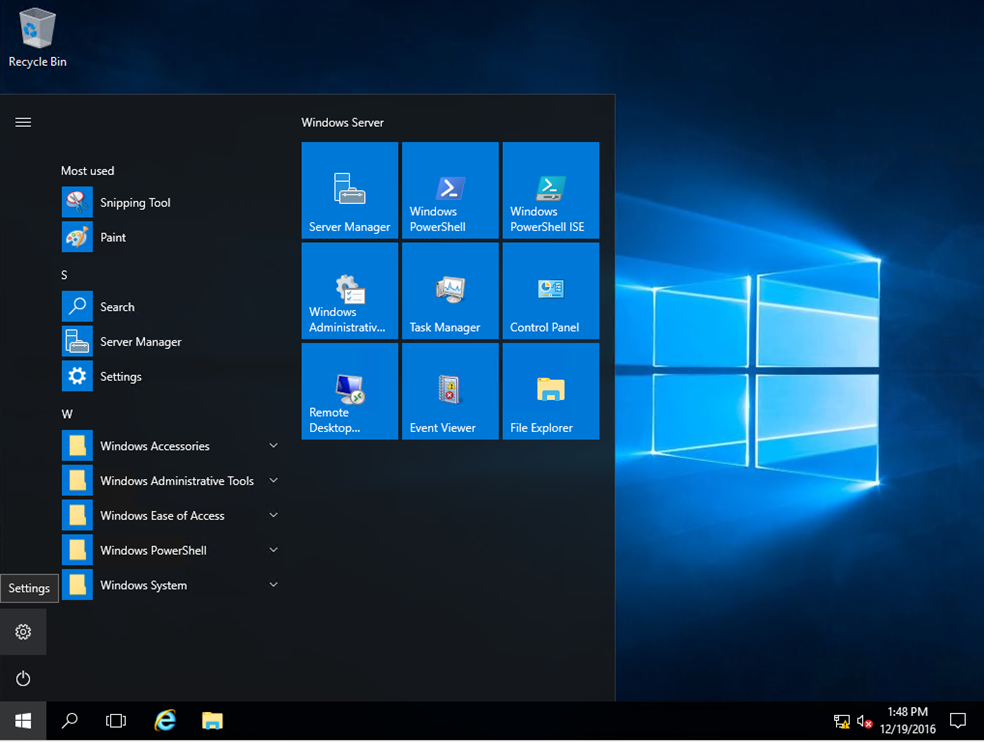This screenshot has width=984, height=742.
Task: Open the Windows Administrative Tools tile
Action: [349, 291]
